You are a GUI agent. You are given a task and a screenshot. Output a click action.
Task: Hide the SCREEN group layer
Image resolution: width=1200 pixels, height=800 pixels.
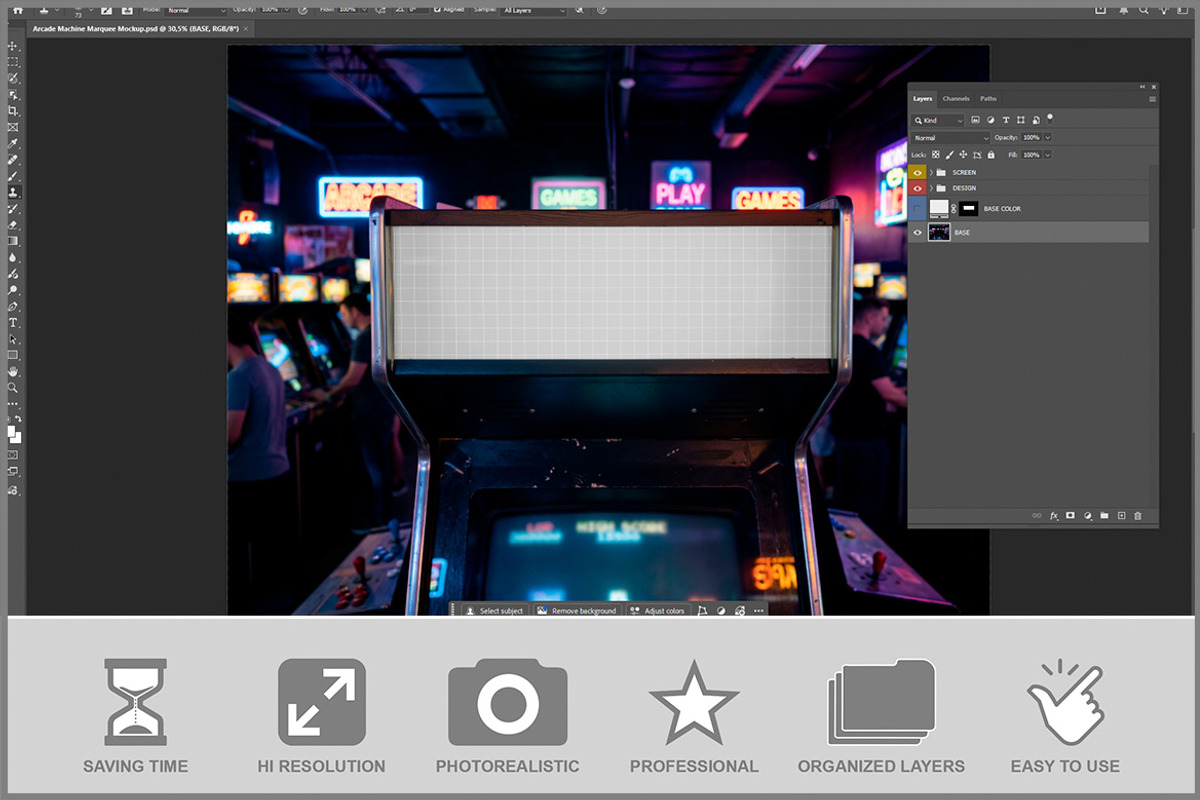(x=917, y=173)
